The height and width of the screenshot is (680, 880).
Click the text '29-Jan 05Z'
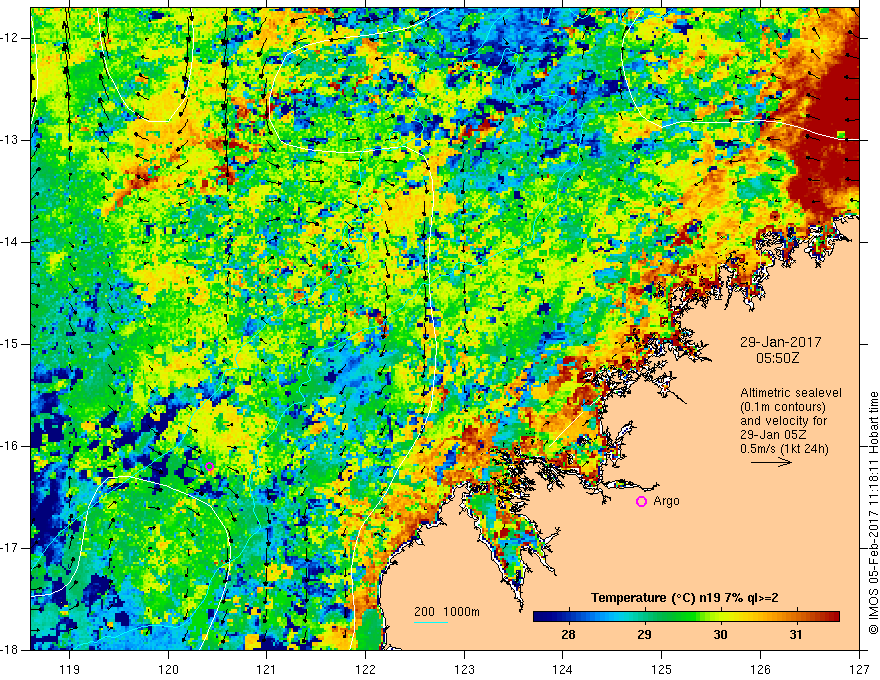(772, 435)
